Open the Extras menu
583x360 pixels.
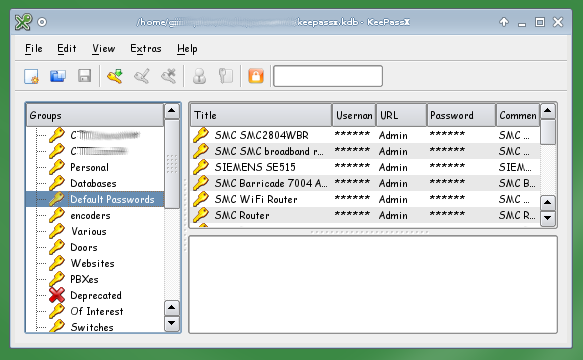point(145,49)
